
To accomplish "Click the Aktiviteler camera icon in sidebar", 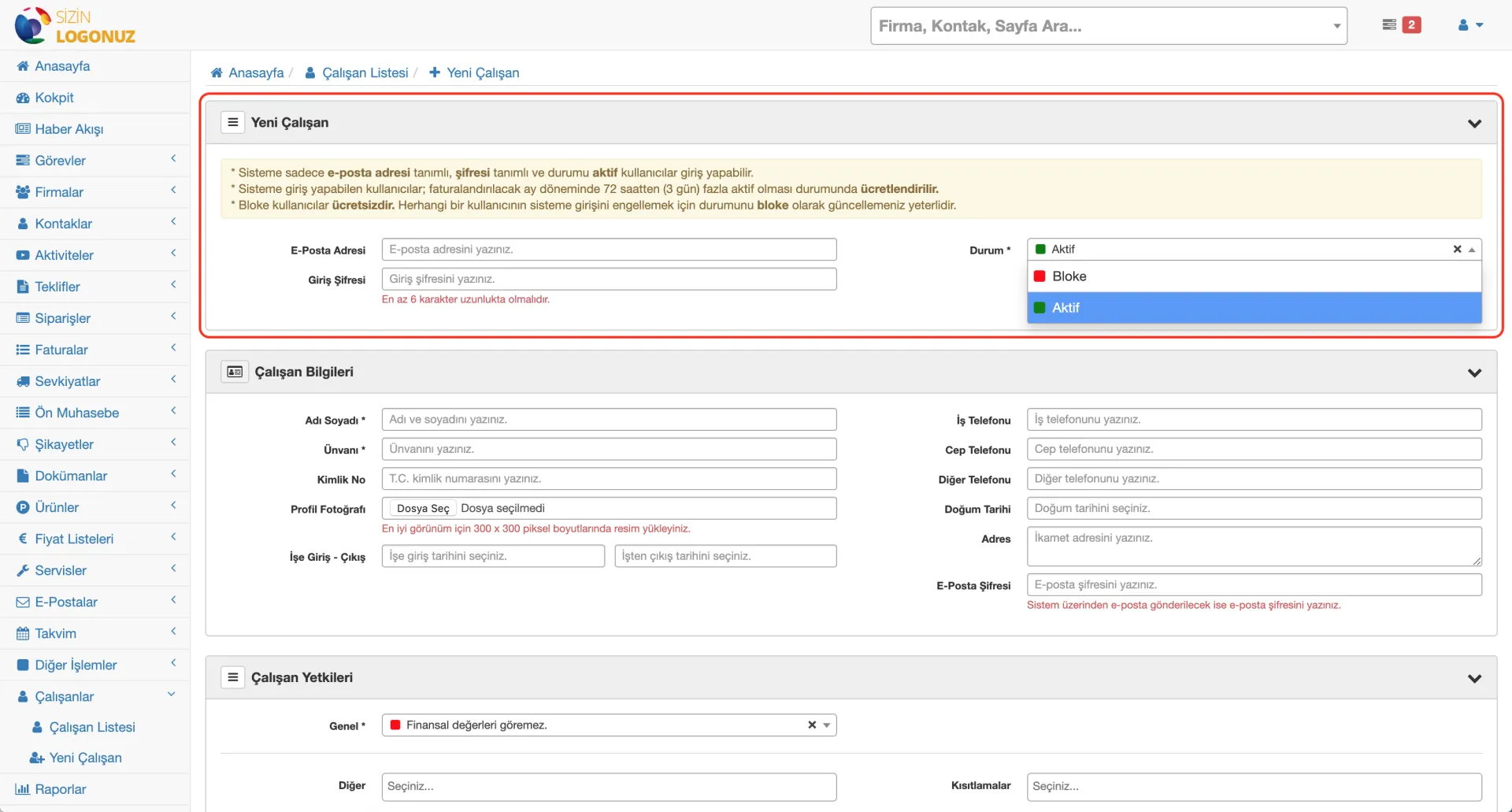I will click(x=23, y=255).
